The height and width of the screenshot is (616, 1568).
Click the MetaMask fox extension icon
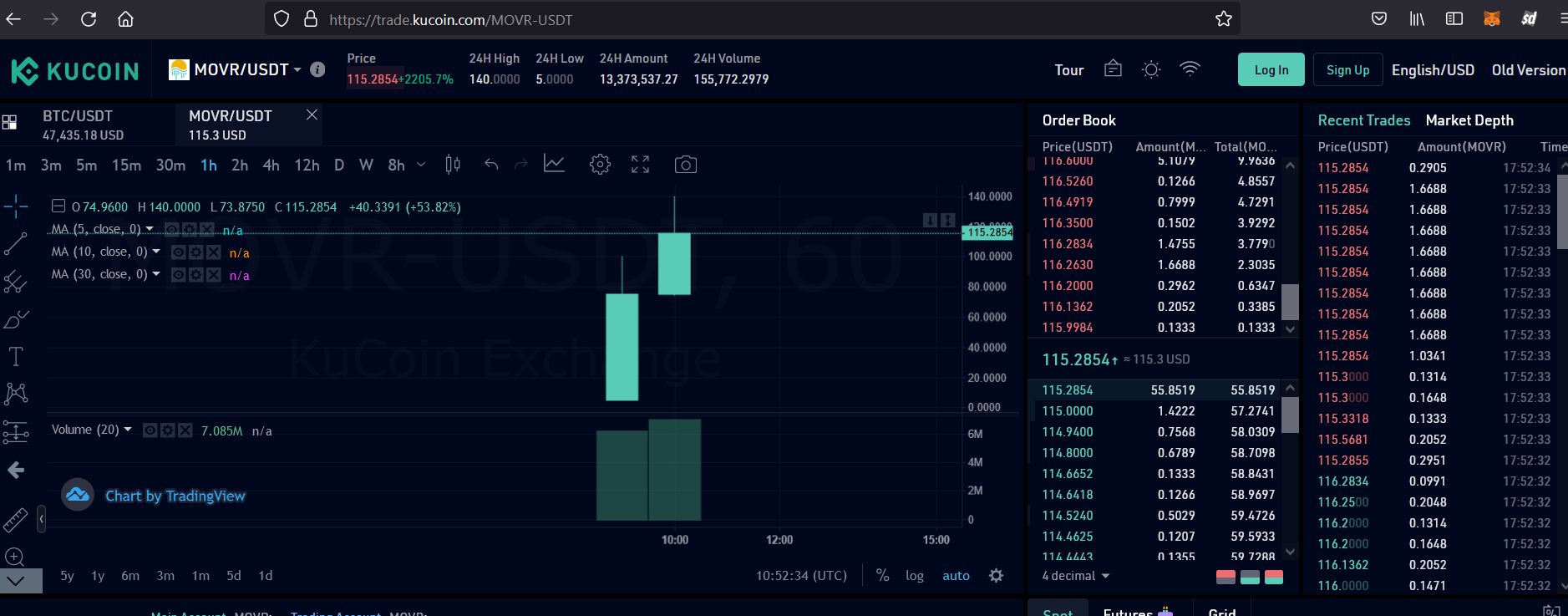point(1492,19)
